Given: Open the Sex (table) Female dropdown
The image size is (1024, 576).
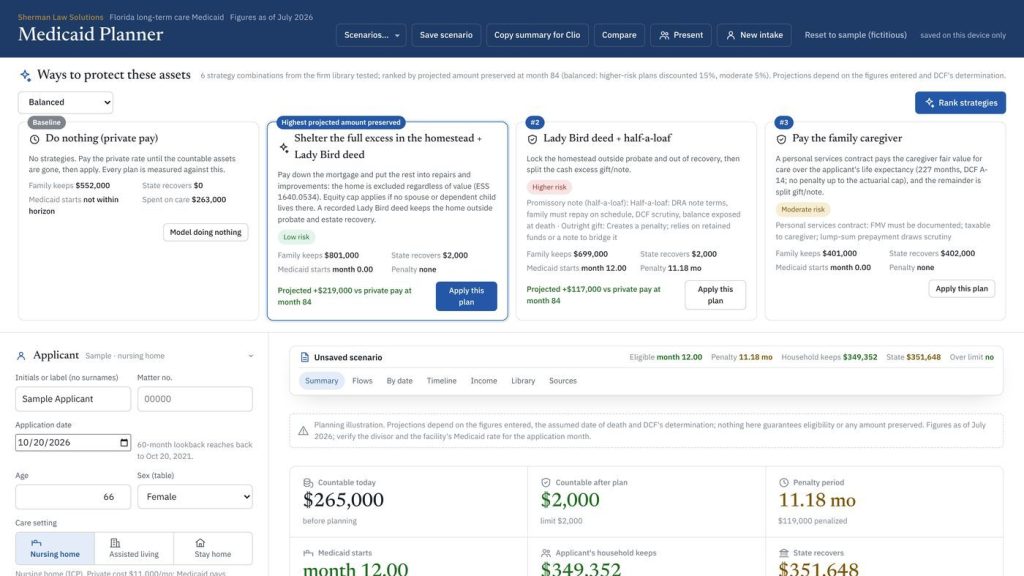Looking at the screenshot, I should (x=195, y=497).
